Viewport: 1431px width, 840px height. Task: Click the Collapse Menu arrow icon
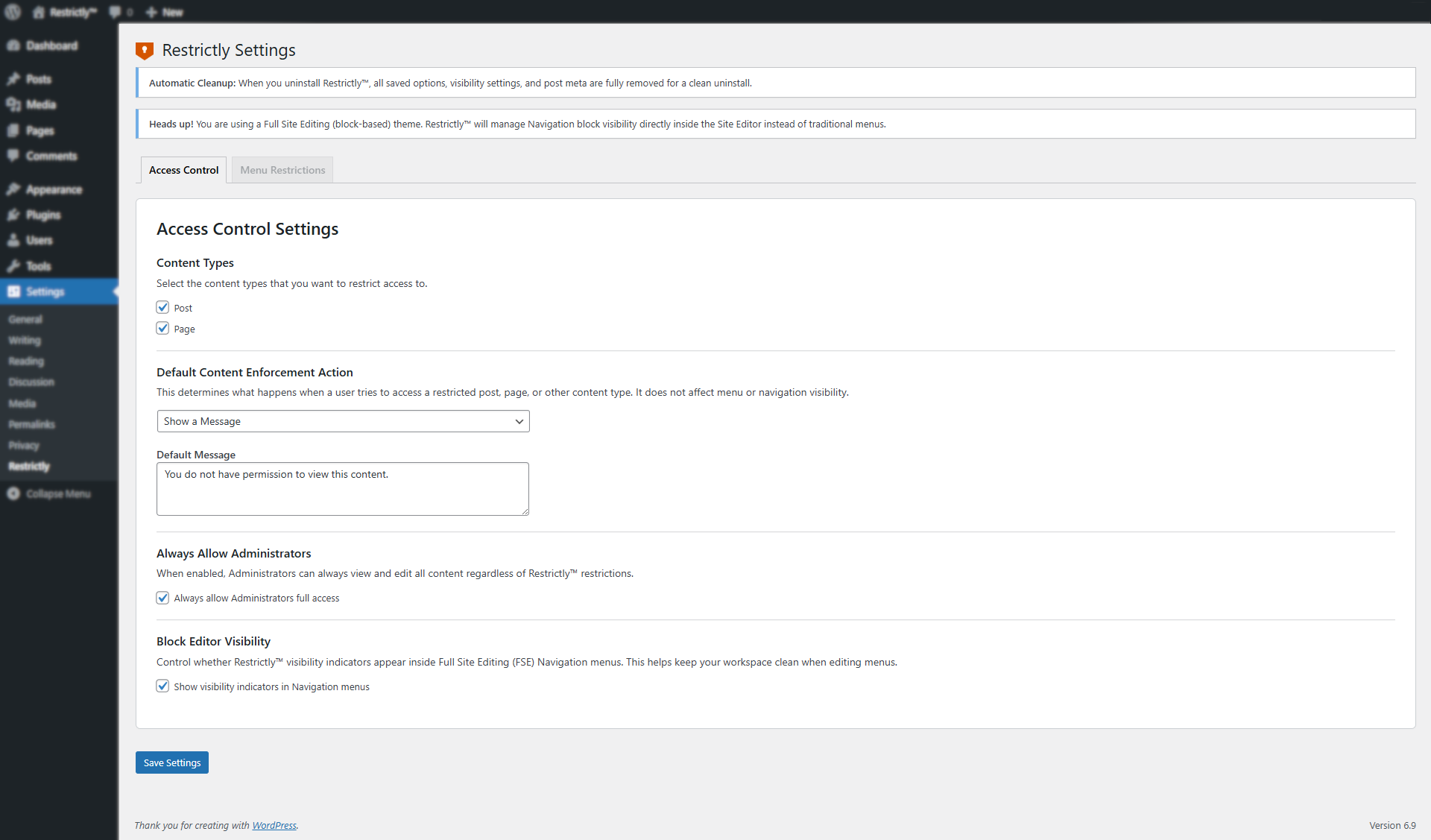[13, 493]
